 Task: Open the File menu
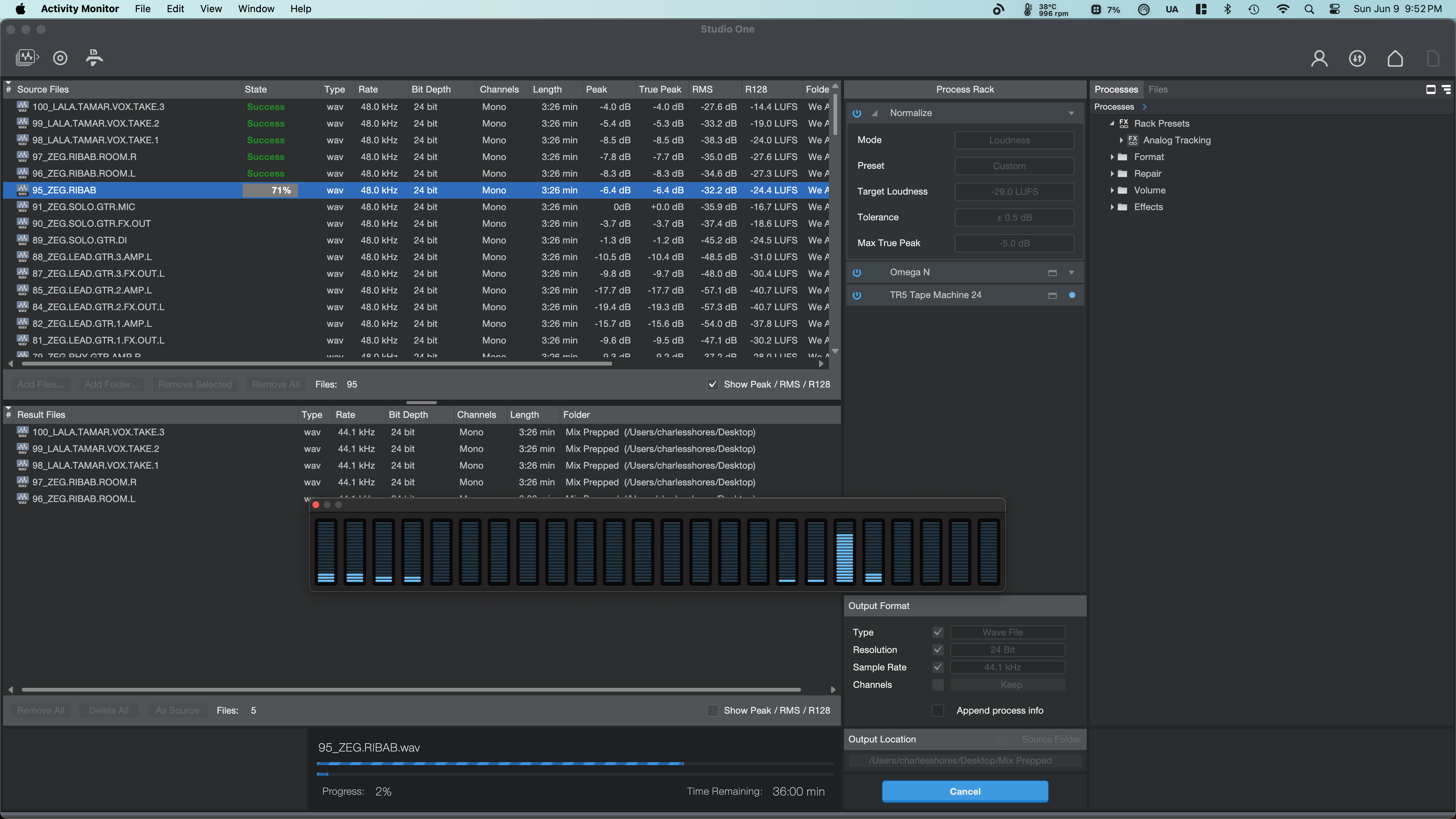(143, 8)
